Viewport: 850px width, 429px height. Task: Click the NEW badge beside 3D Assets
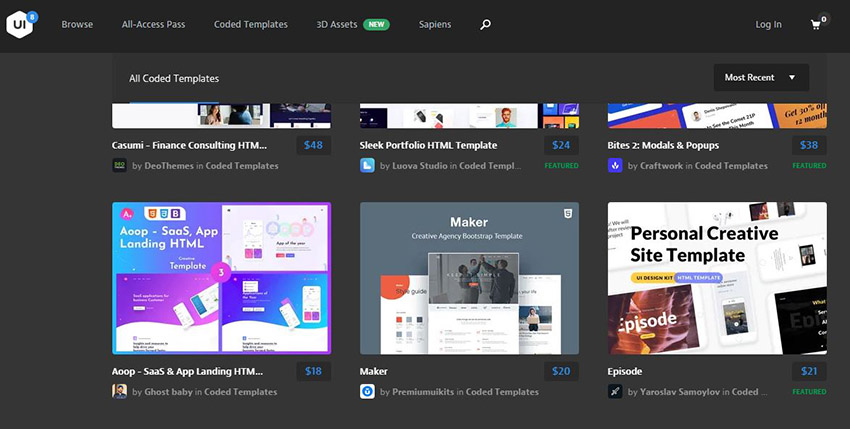(376, 24)
